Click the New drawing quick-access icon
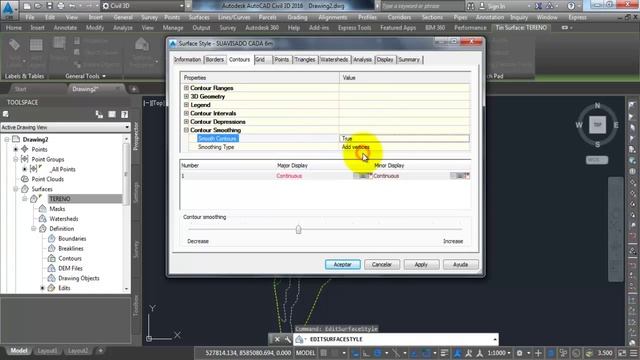 coord(27,6)
